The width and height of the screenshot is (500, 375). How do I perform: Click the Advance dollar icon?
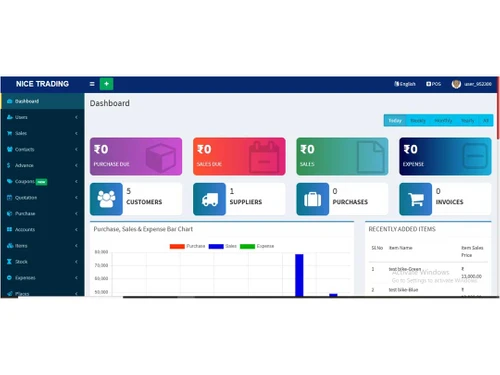coord(9,165)
